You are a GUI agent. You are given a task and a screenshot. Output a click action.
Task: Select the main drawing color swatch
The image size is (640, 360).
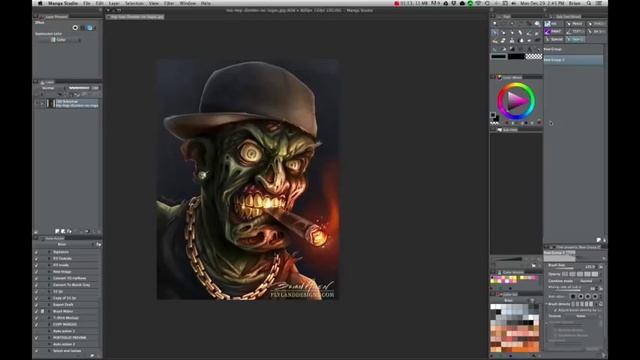[498, 57]
